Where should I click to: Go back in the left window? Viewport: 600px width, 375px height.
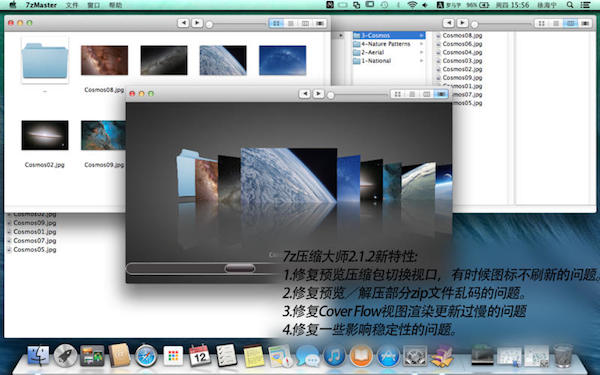(x=183, y=23)
